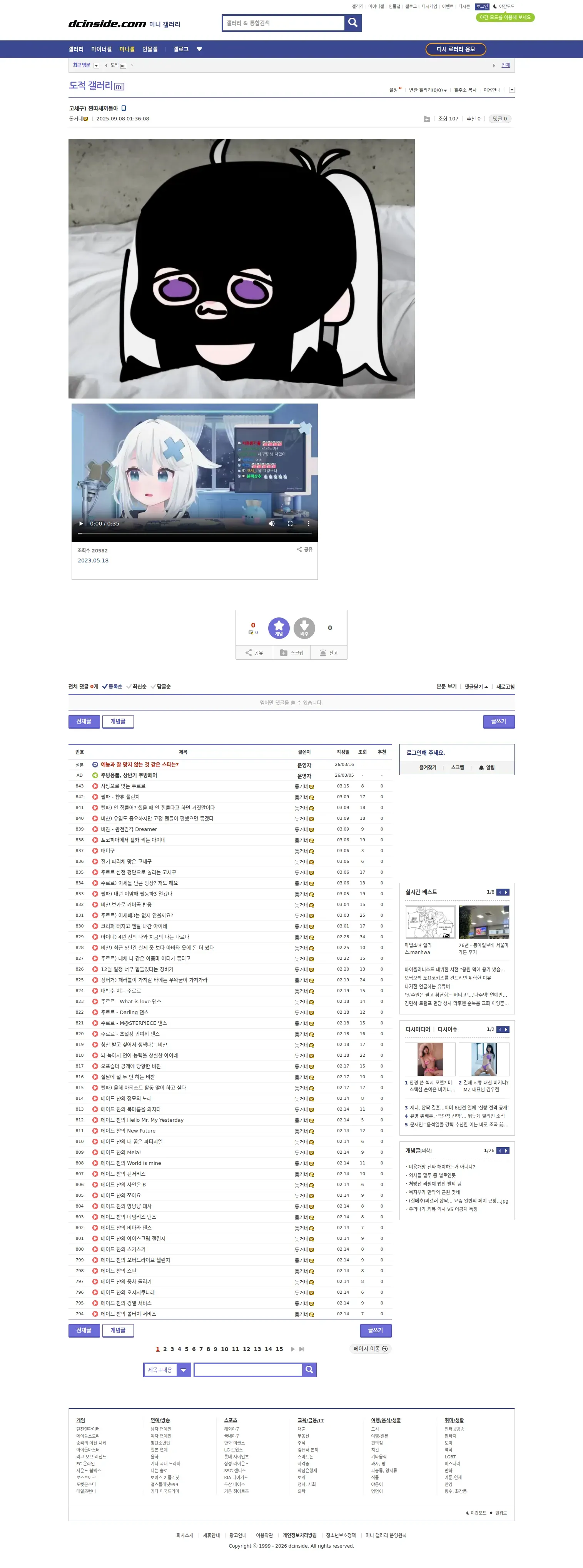This screenshot has height=1568, width=583.
Task: Click the left arrow before 도적 in recent visits
Action: point(106,65)
